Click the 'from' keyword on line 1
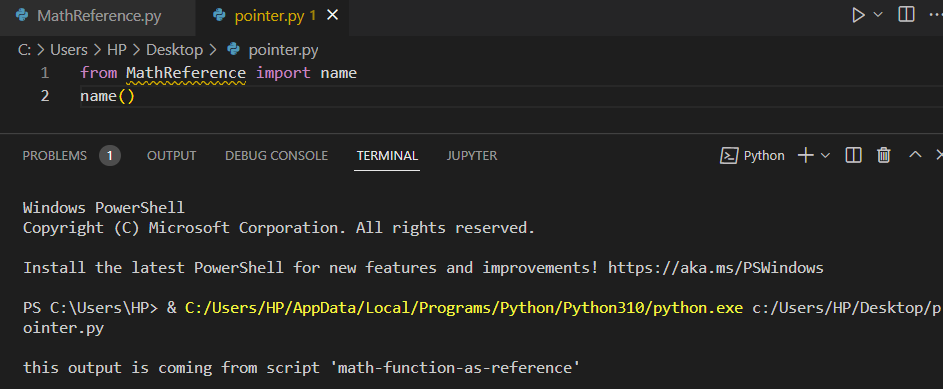Image resolution: width=943 pixels, height=389 pixels. point(99,73)
